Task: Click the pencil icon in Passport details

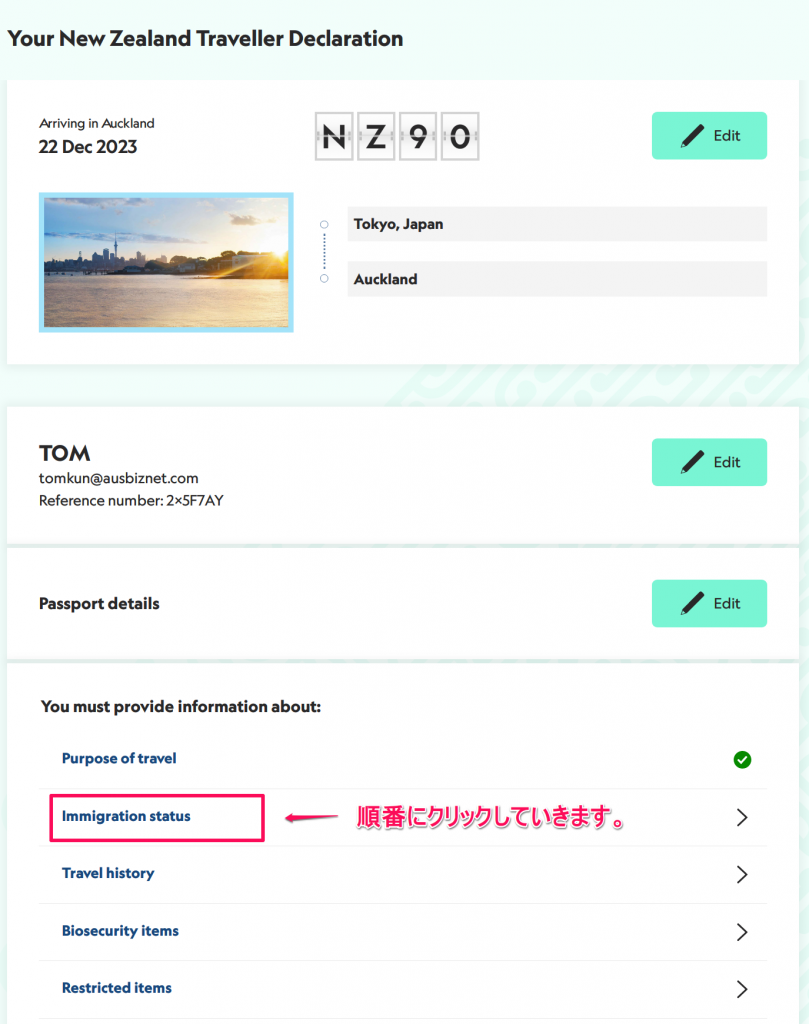Action: click(692, 603)
